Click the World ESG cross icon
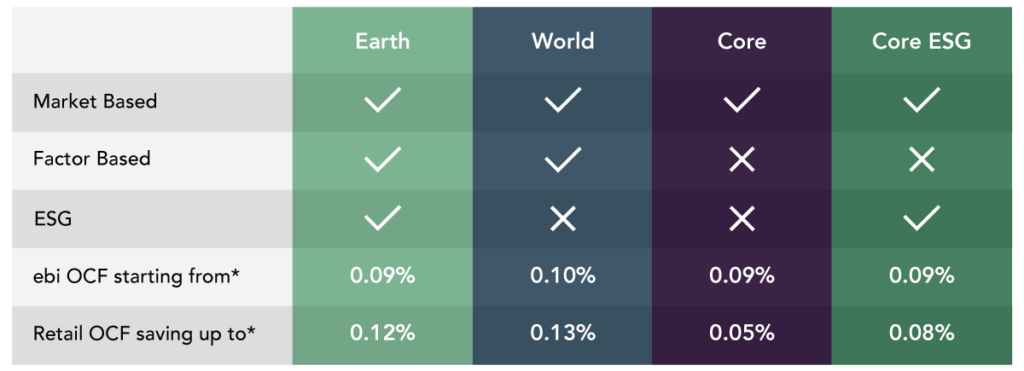The image size is (1024, 371). tap(562, 219)
